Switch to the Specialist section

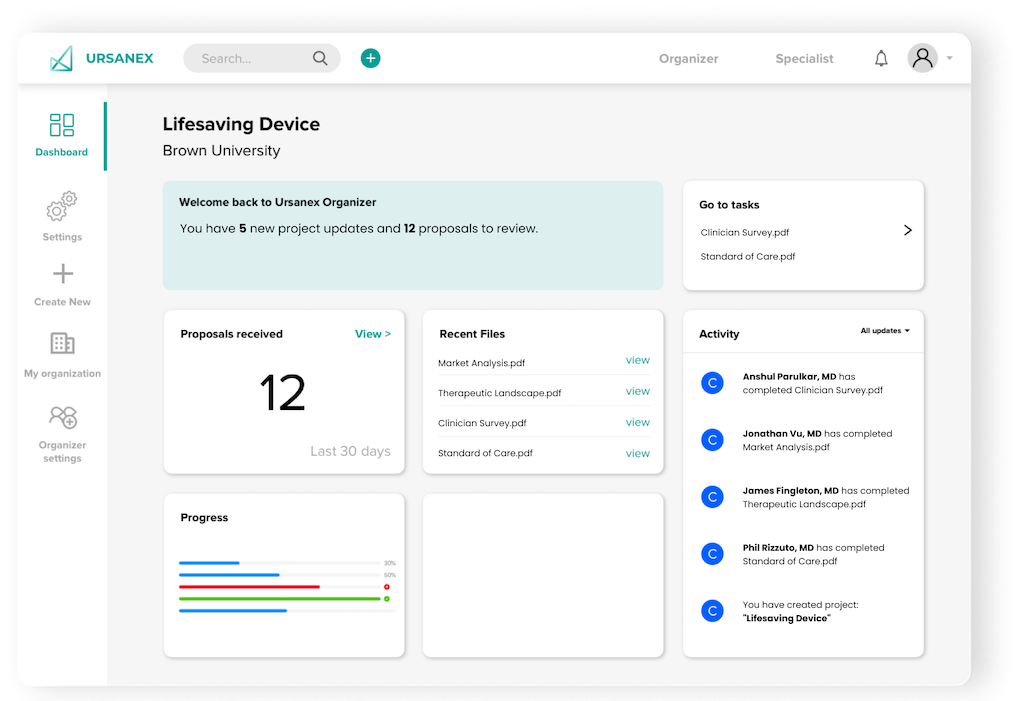(804, 58)
